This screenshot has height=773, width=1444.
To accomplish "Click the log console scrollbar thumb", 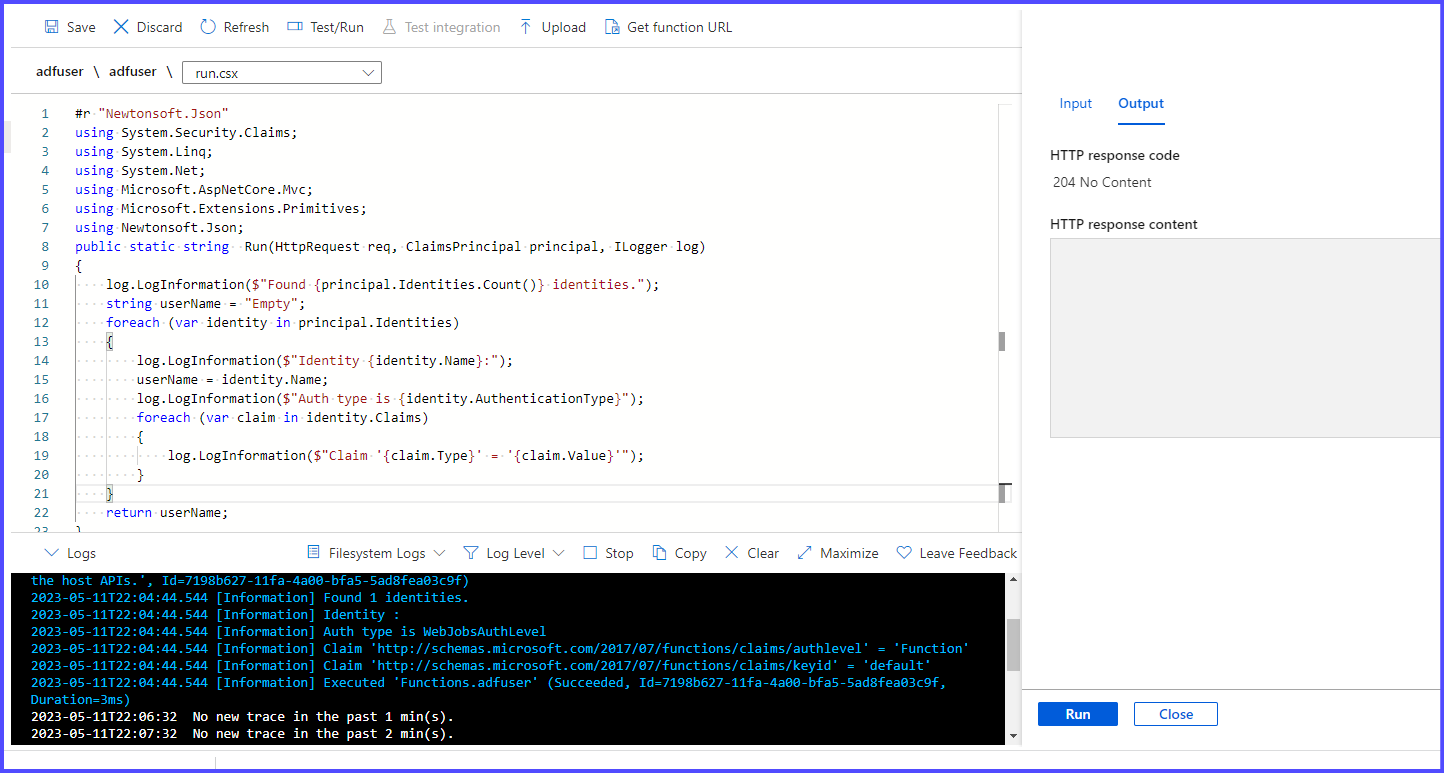I will (1013, 645).
